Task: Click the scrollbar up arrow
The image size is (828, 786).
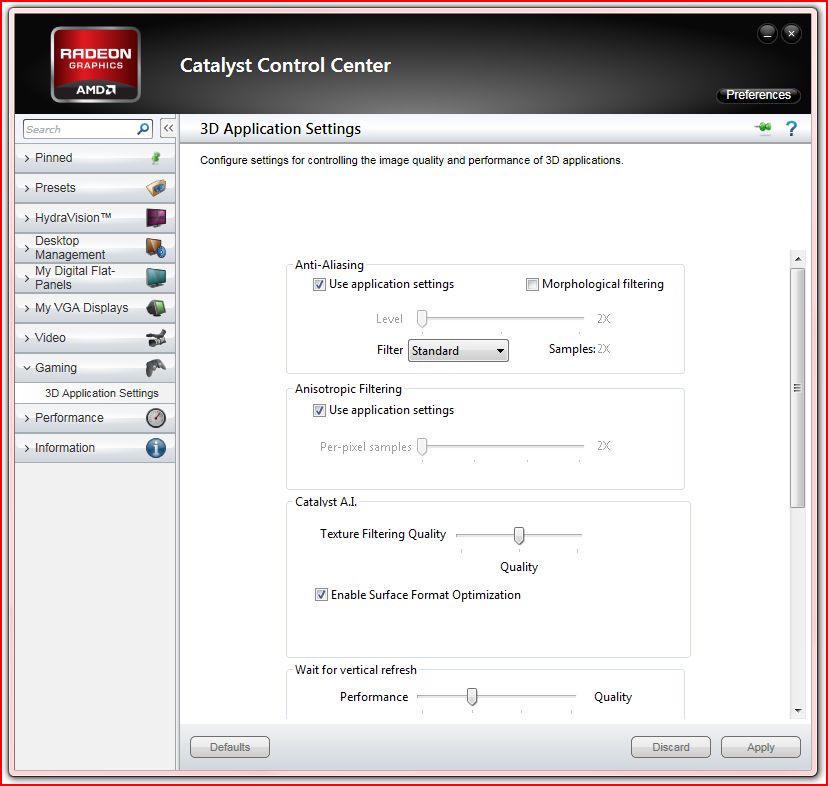Action: tap(798, 259)
